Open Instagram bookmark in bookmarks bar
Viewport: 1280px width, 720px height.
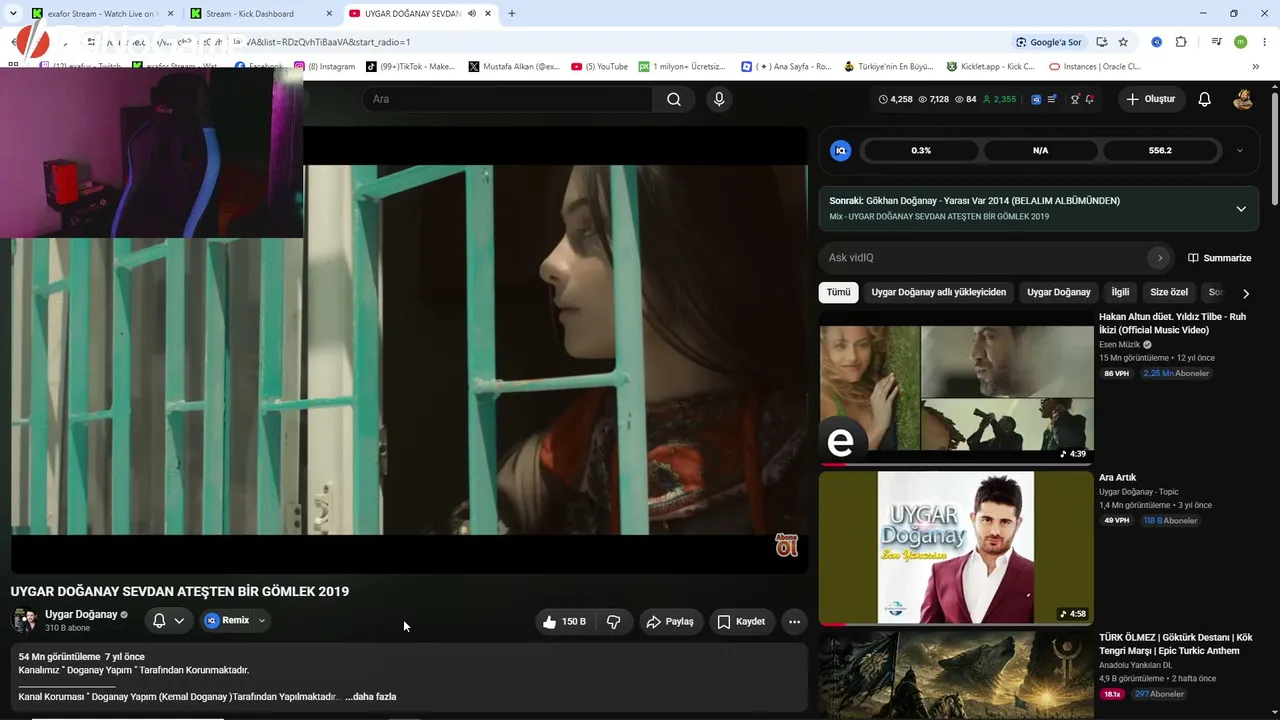pyautogui.click(x=324, y=67)
